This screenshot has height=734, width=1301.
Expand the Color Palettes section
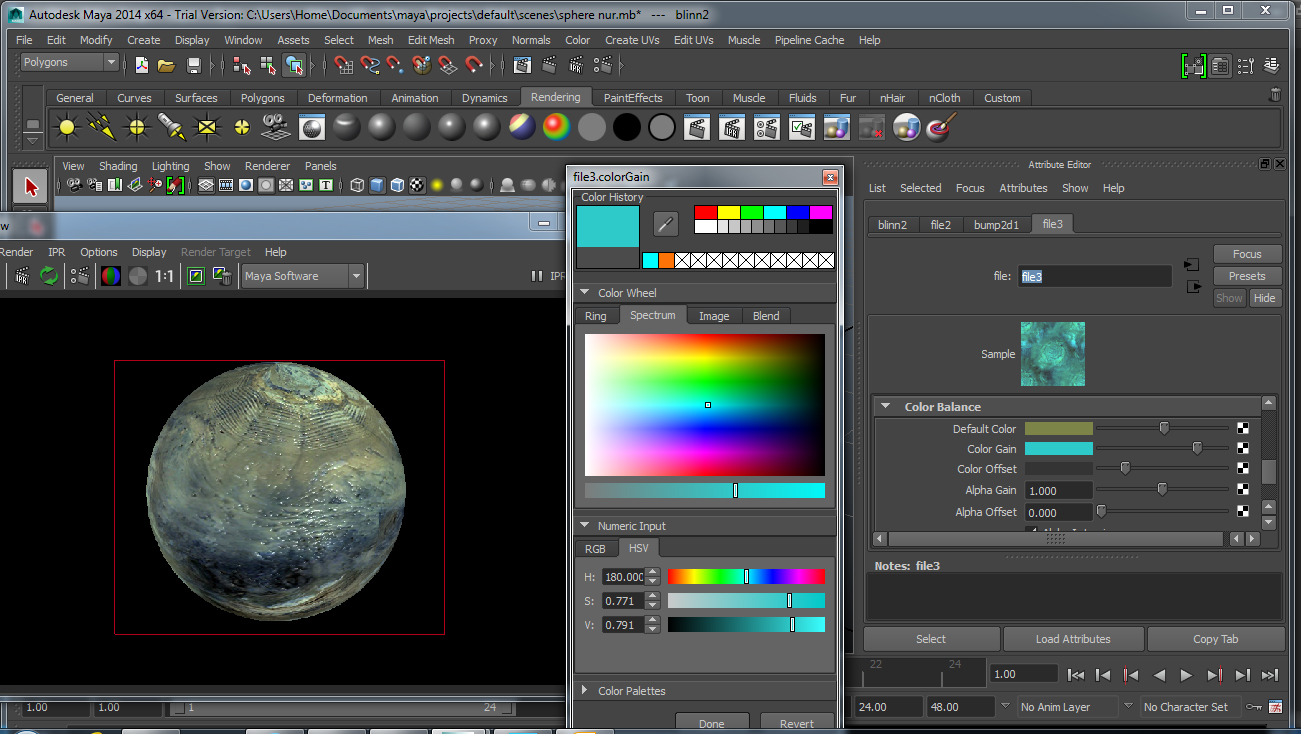click(x=585, y=691)
